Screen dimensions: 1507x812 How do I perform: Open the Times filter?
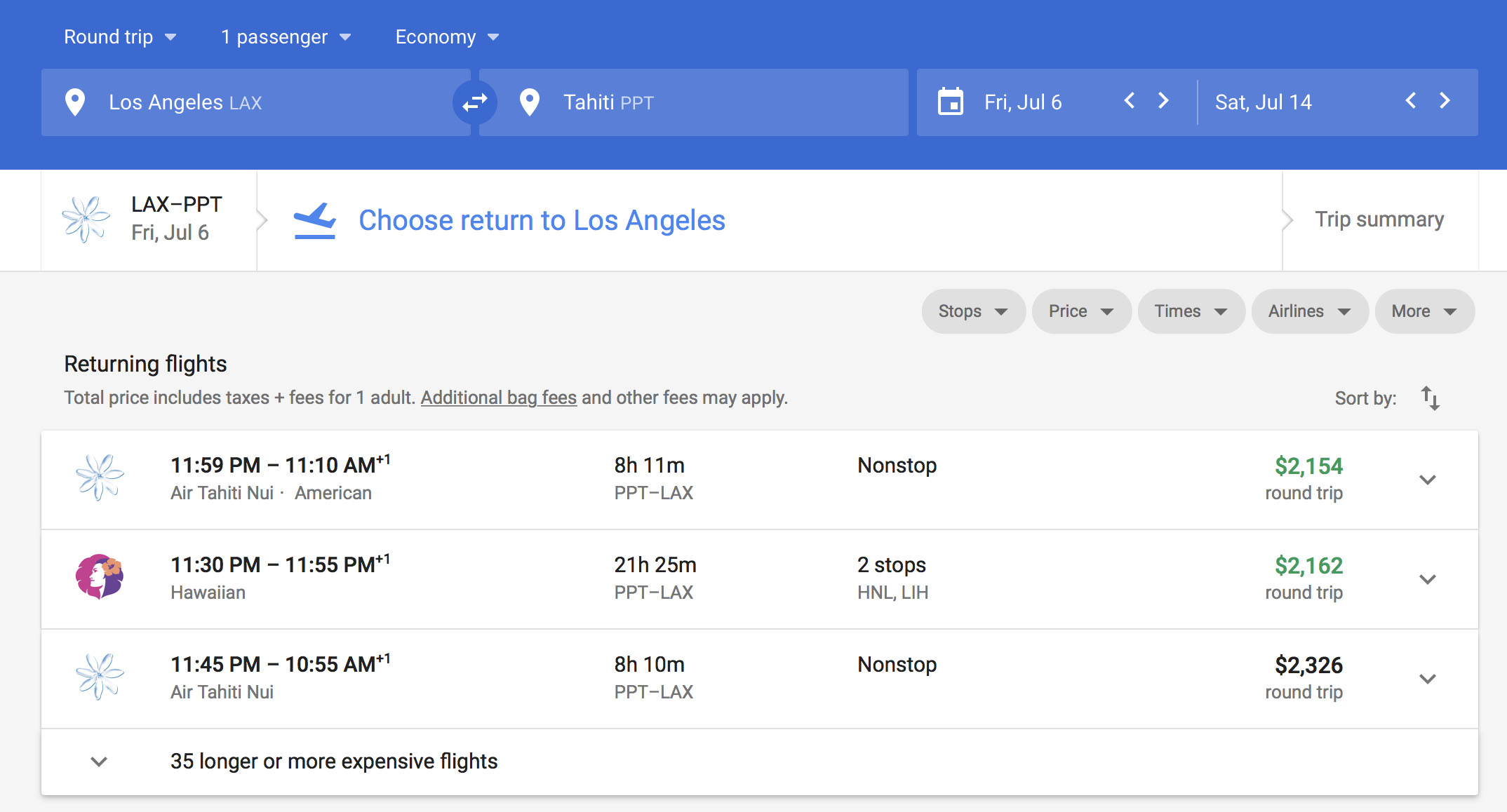[x=1191, y=311]
